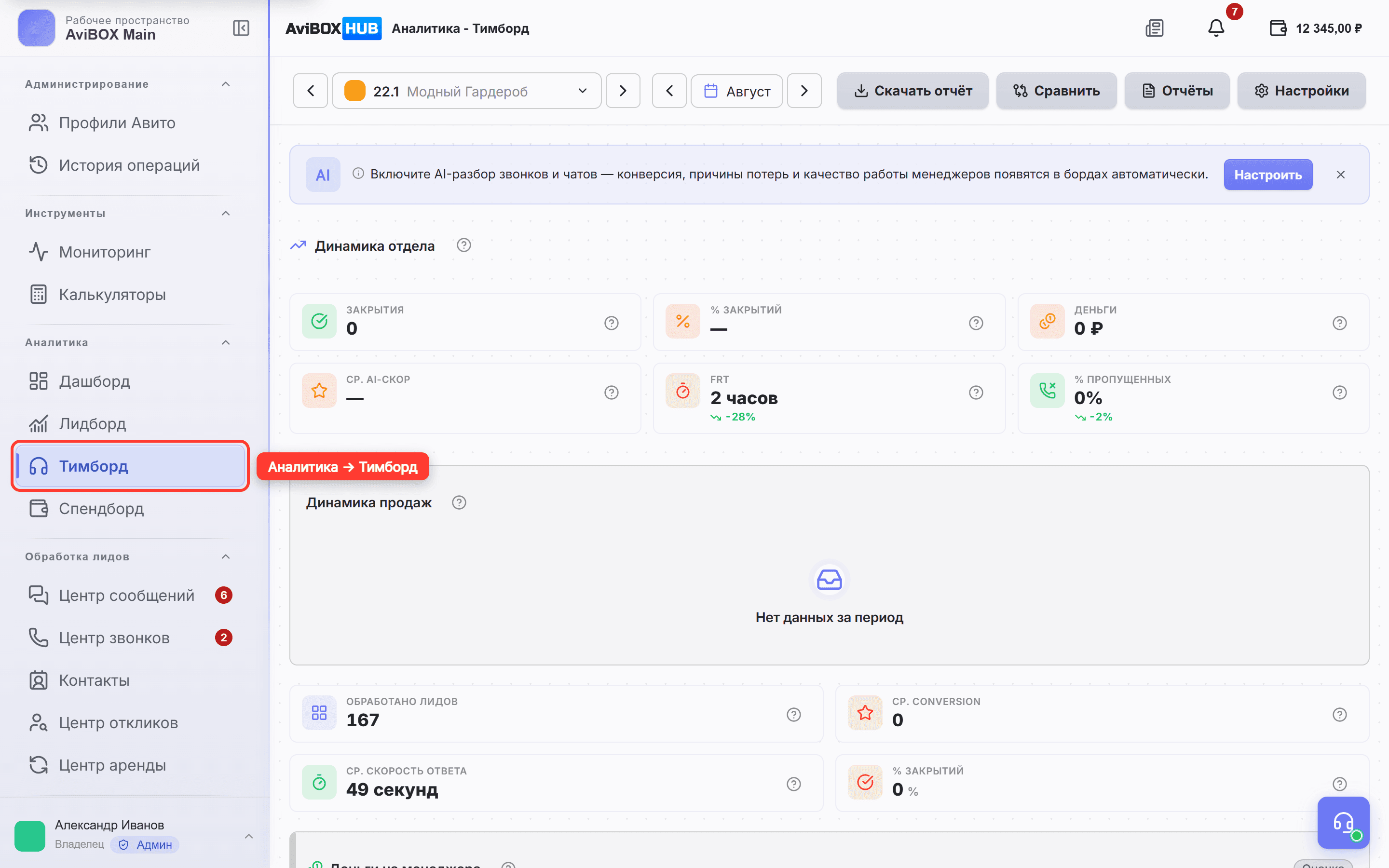Show help for Ср. скорость ответа card
The image size is (1389, 868).
[794, 784]
